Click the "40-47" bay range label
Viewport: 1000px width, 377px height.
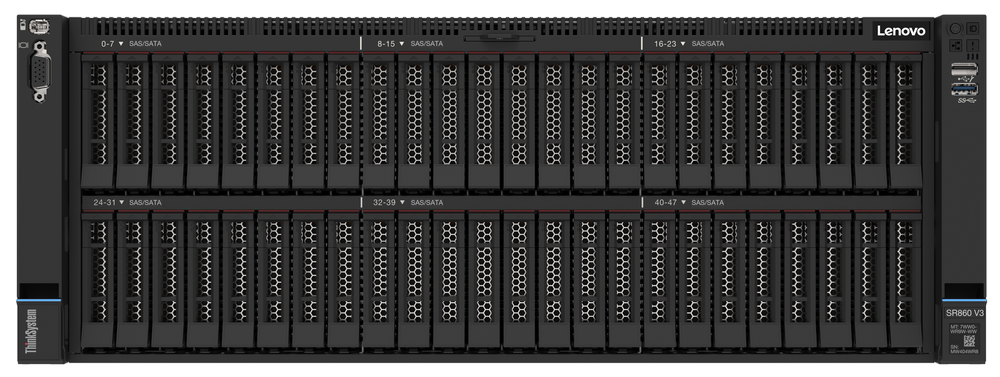click(x=666, y=202)
